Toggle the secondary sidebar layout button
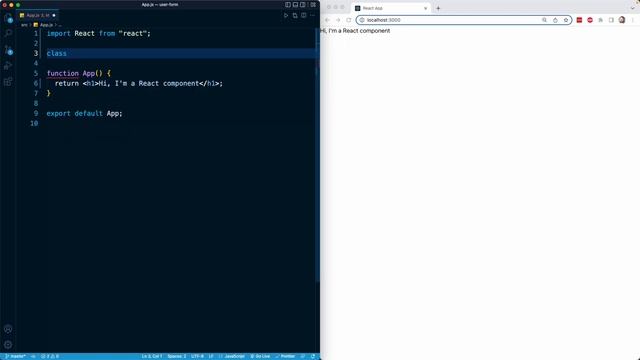 [303, 4]
